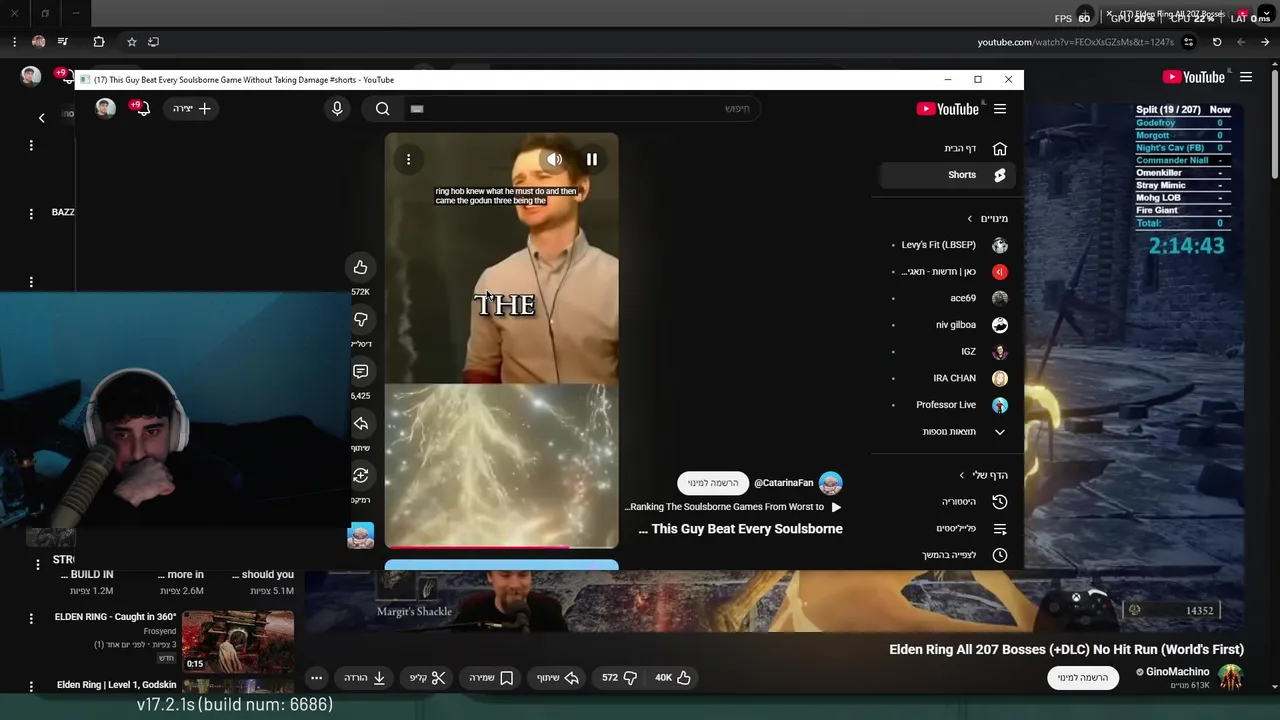The image size is (1280, 720).
Task: Open IRA CHAN channel in subscriptions
Action: [x=947, y=378]
